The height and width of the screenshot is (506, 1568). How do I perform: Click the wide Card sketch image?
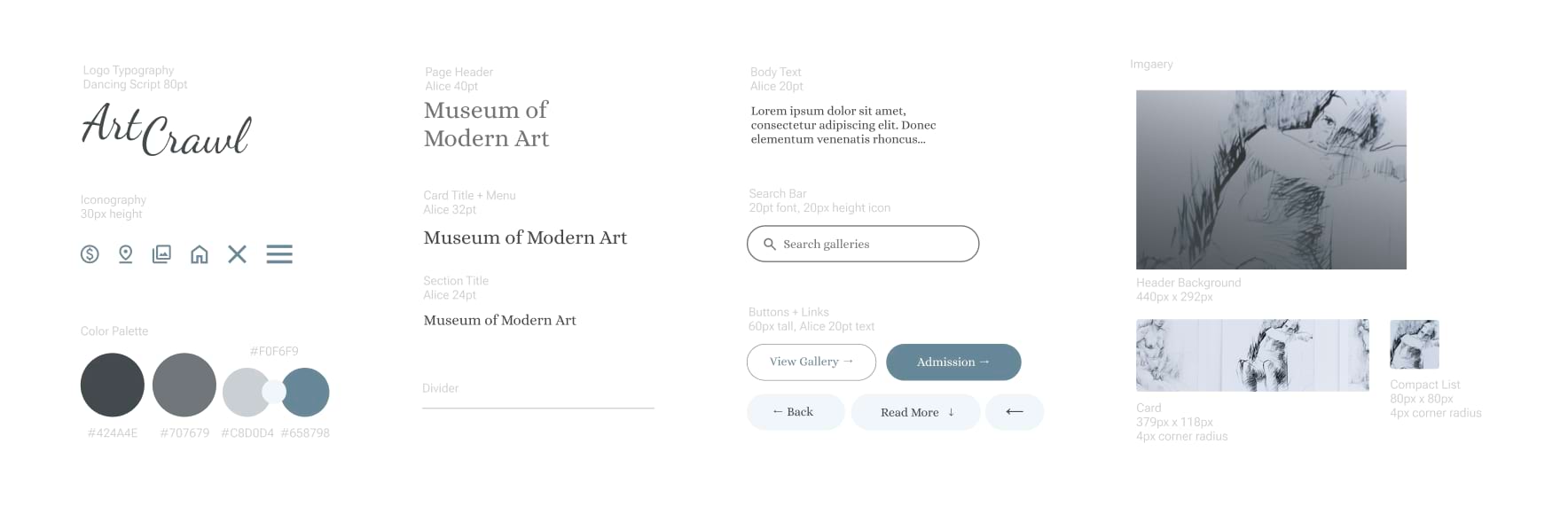click(x=1252, y=355)
